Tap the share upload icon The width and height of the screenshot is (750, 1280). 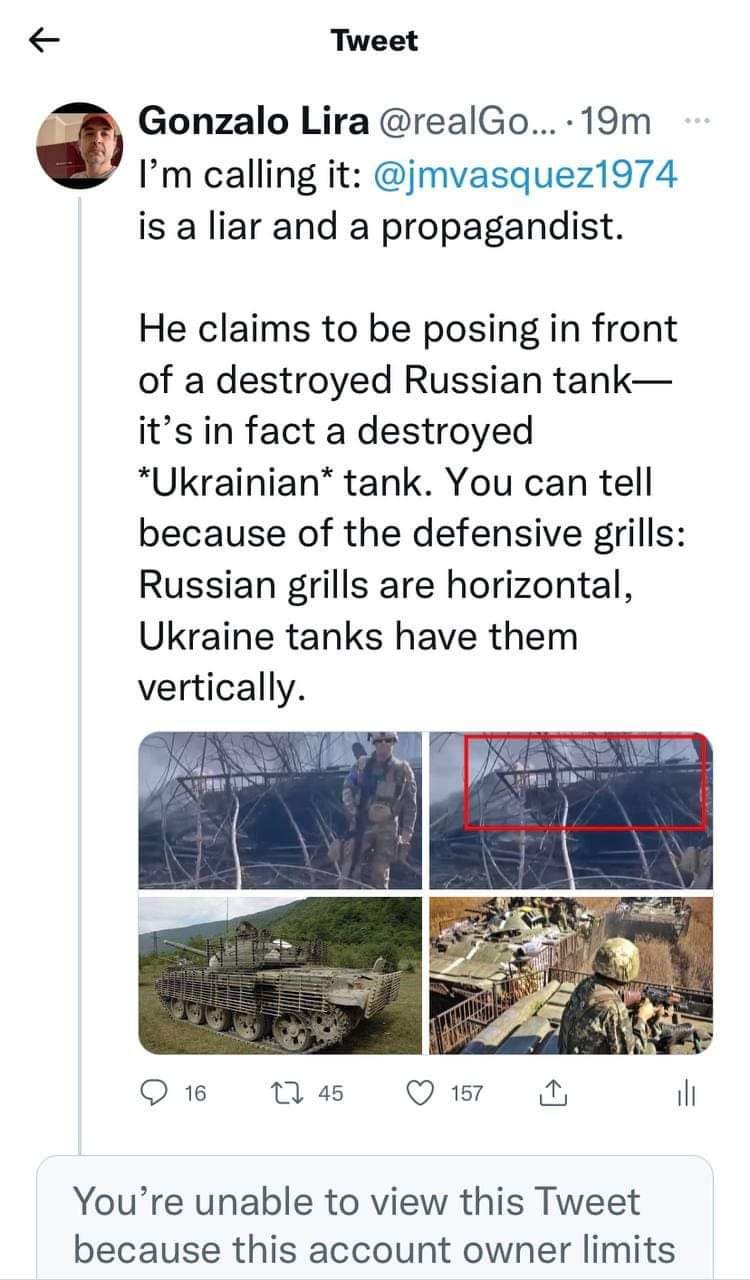(x=553, y=1093)
